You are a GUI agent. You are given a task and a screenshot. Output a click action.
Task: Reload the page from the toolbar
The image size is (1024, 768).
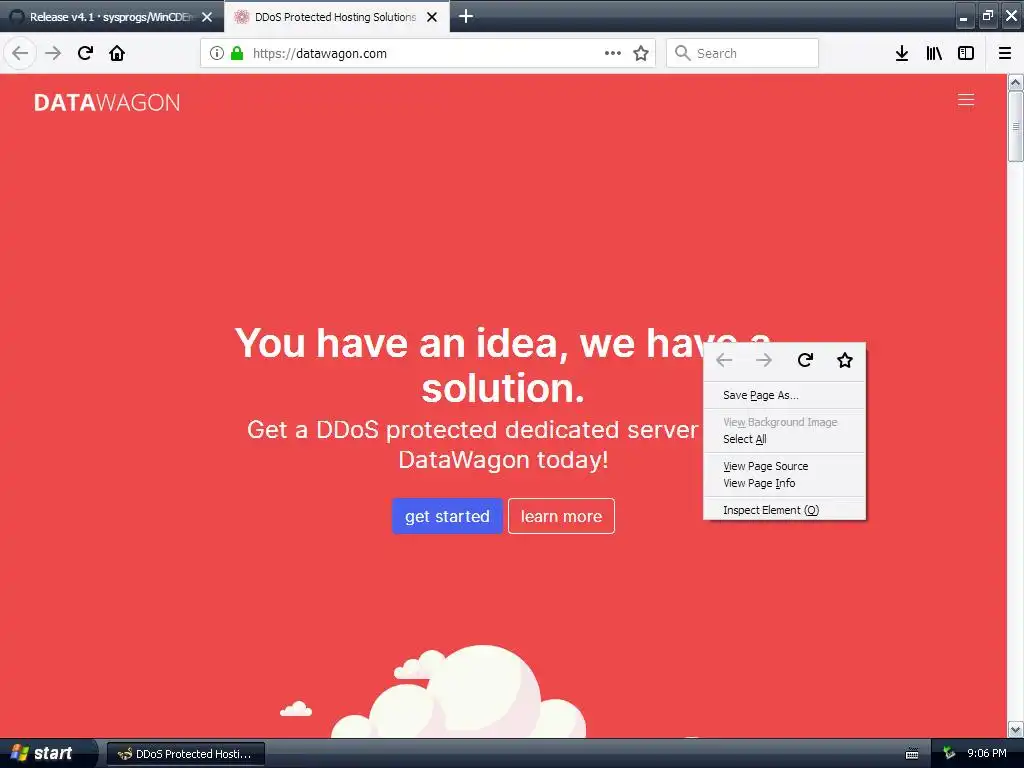click(85, 53)
